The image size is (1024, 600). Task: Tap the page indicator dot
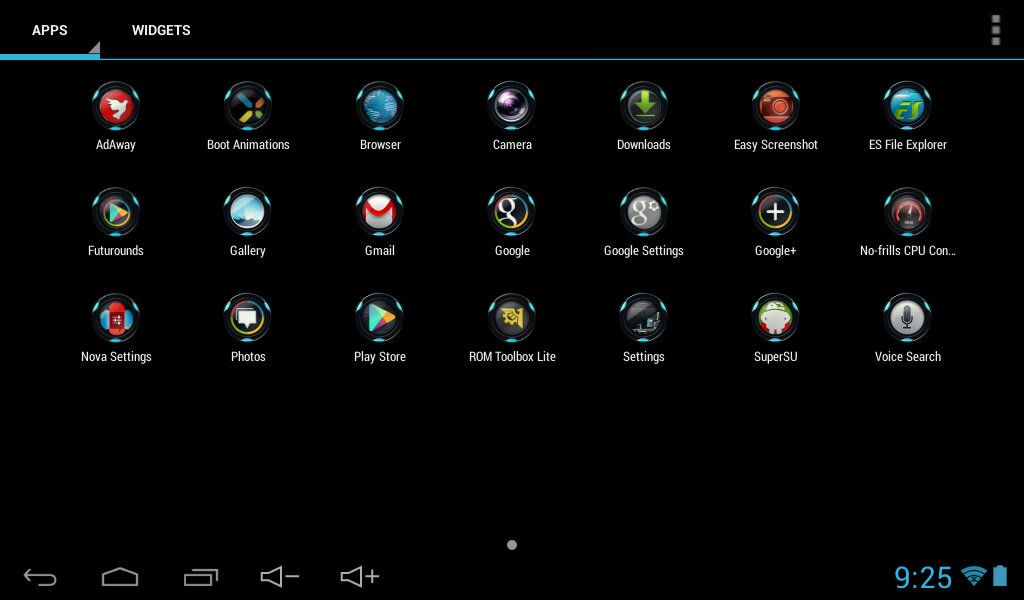click(x=512, y=545)
